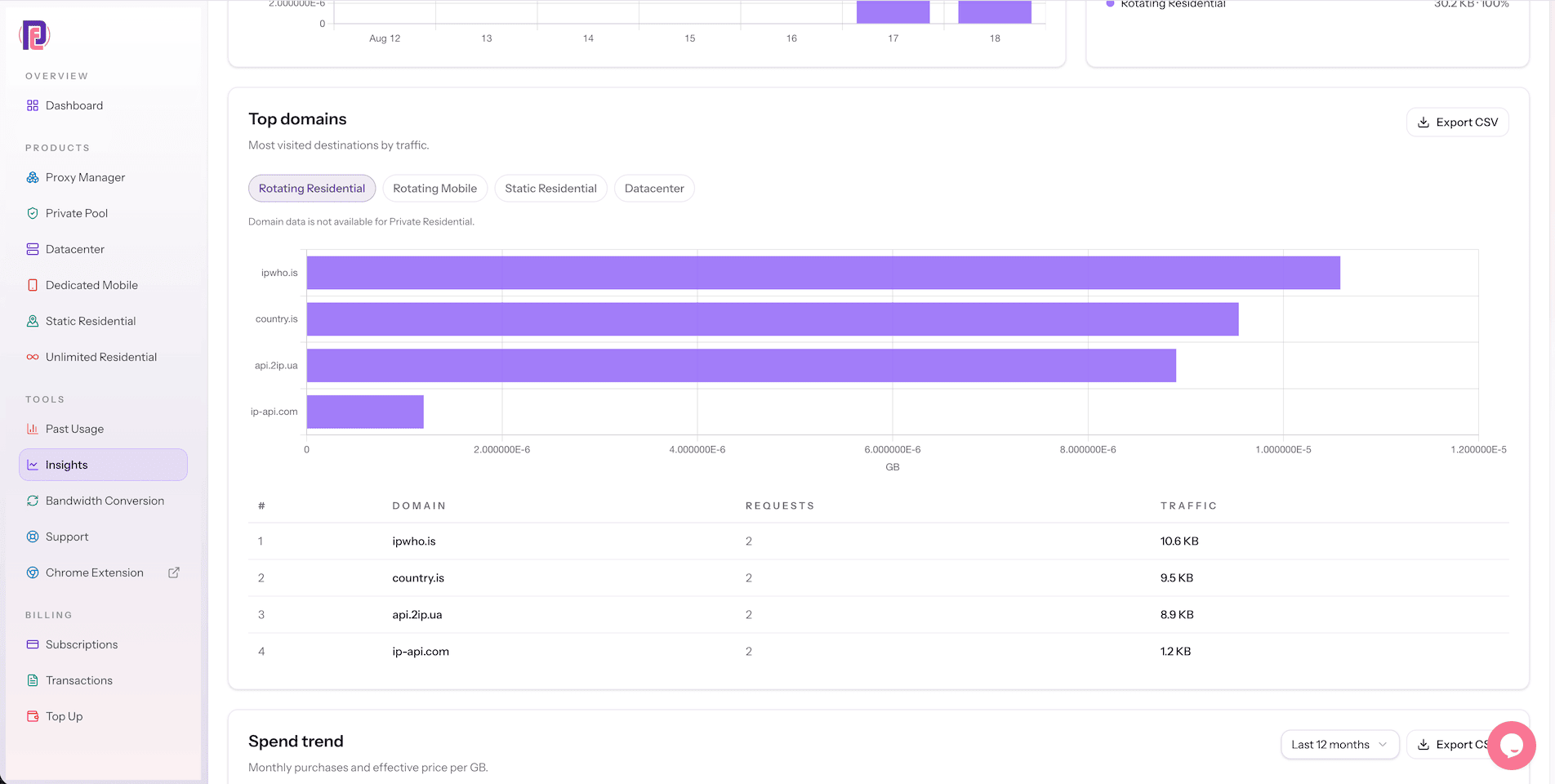Click the Proxy Manager icon

[33, 177]
